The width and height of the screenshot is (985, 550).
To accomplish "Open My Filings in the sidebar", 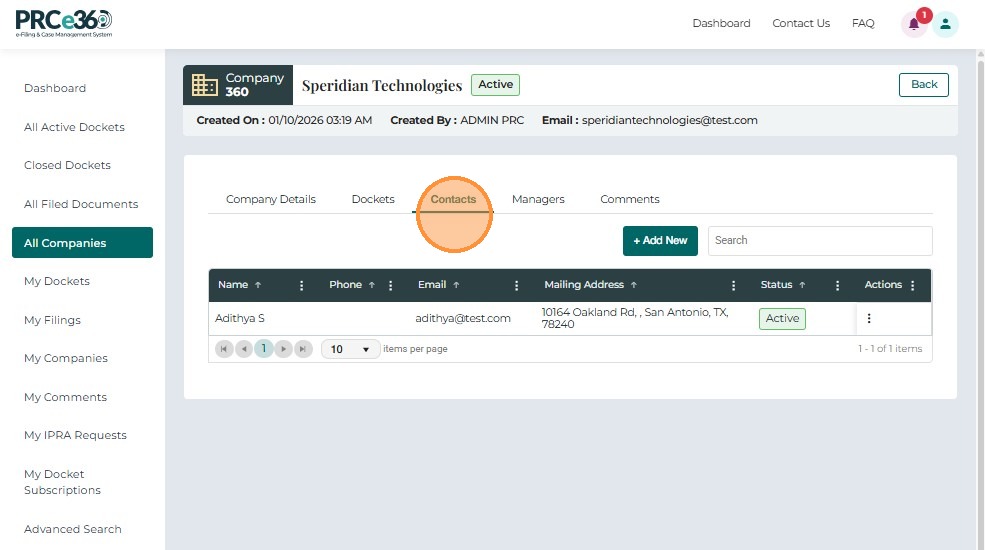I will pyautogui.click(x=53, y=320).
